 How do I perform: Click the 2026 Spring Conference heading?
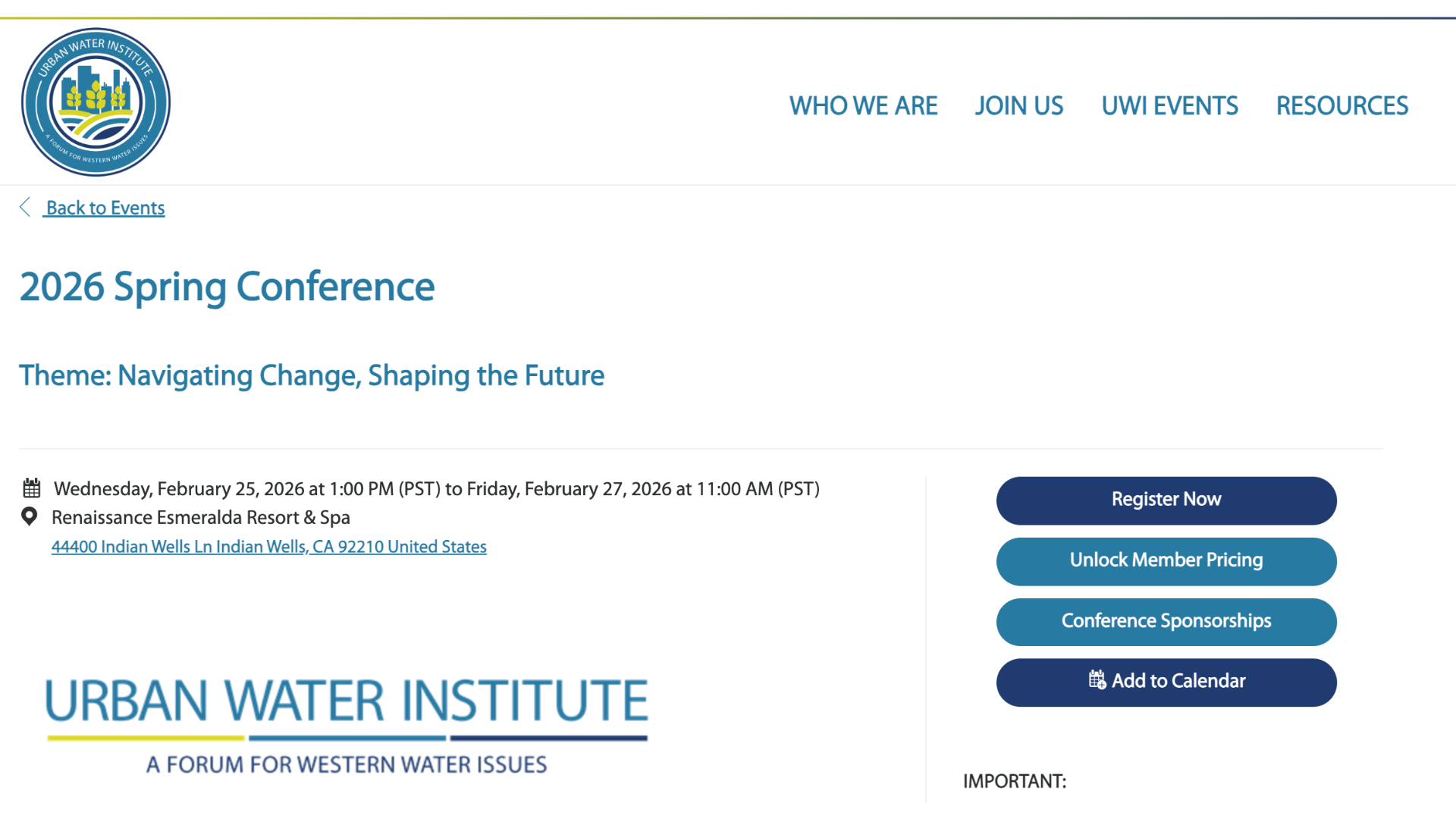coord(227,287)
